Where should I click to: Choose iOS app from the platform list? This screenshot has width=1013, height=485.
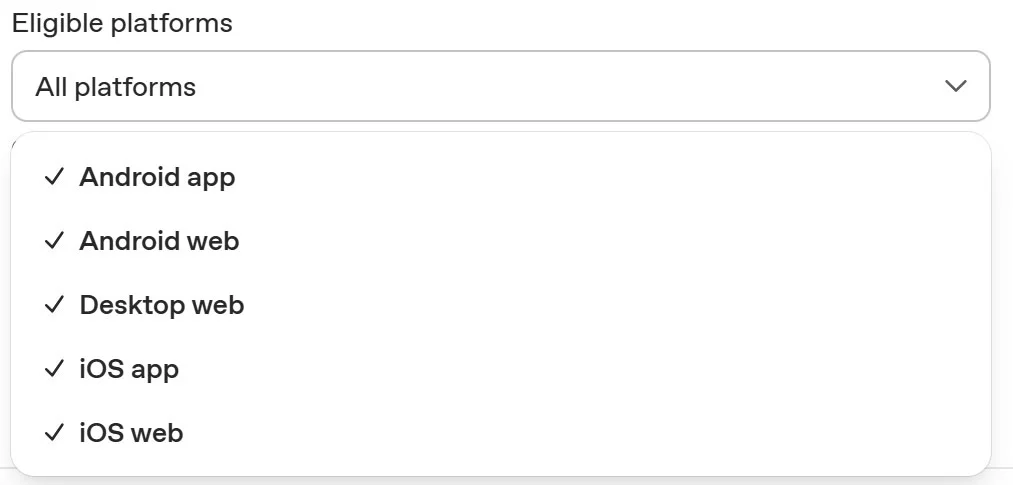tap(501, 368)
